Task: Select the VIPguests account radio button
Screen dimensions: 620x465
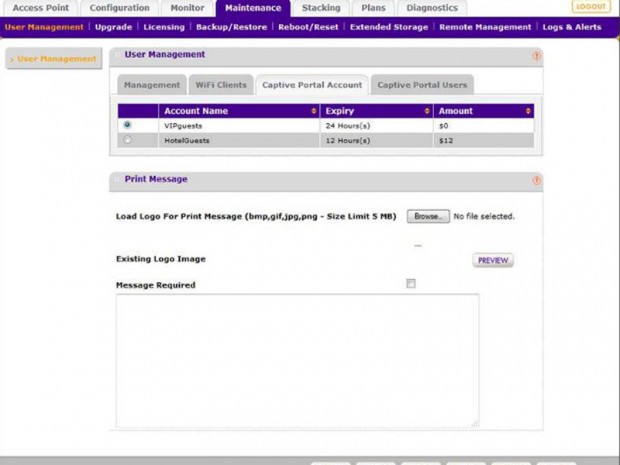Action: [x=127, y=126]
